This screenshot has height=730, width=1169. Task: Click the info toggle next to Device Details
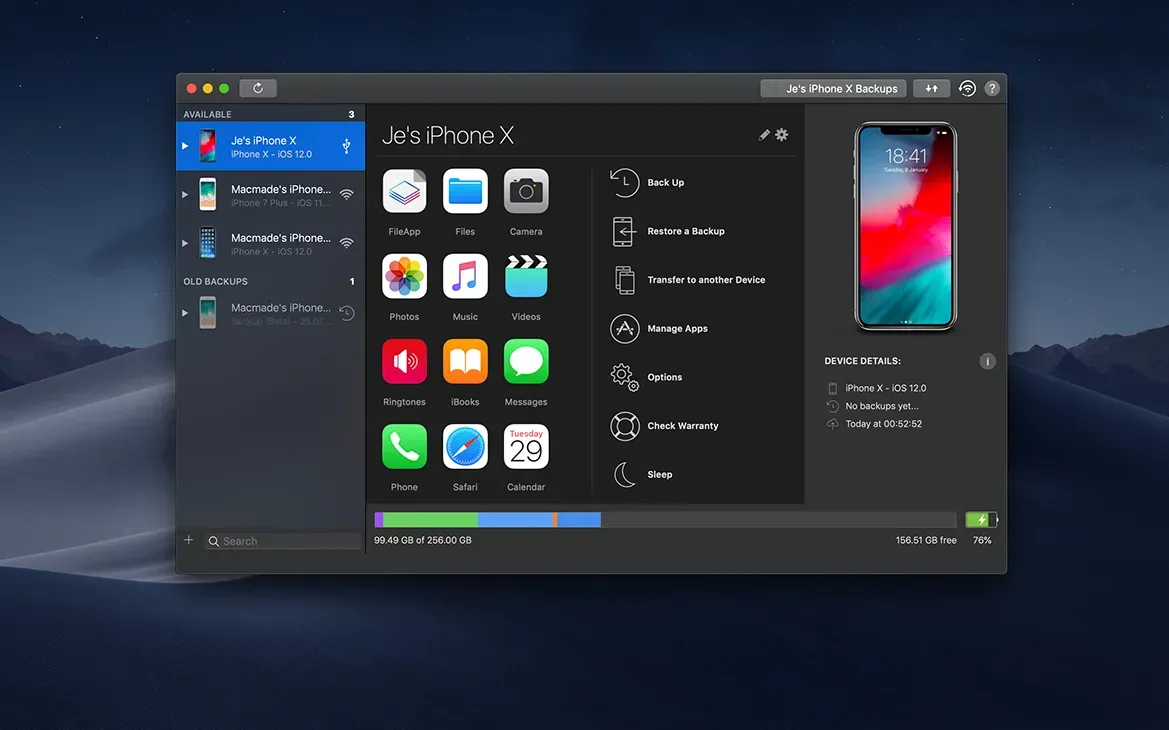(987, 361)
